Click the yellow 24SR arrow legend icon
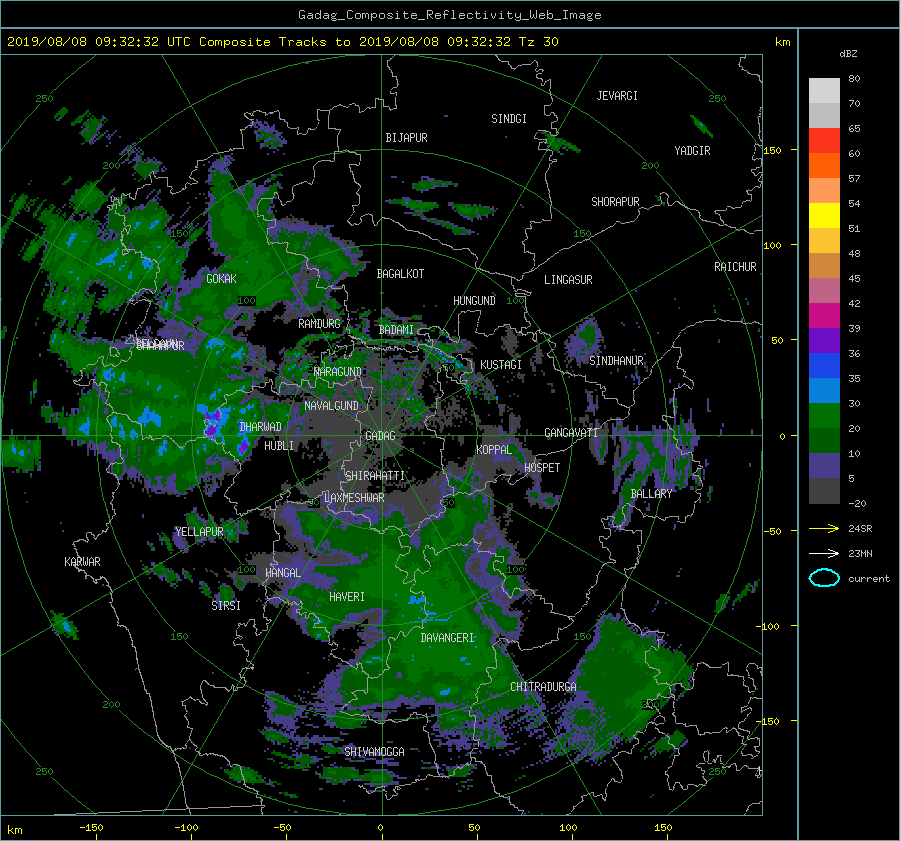900x841 pixels. coord(824,528)
